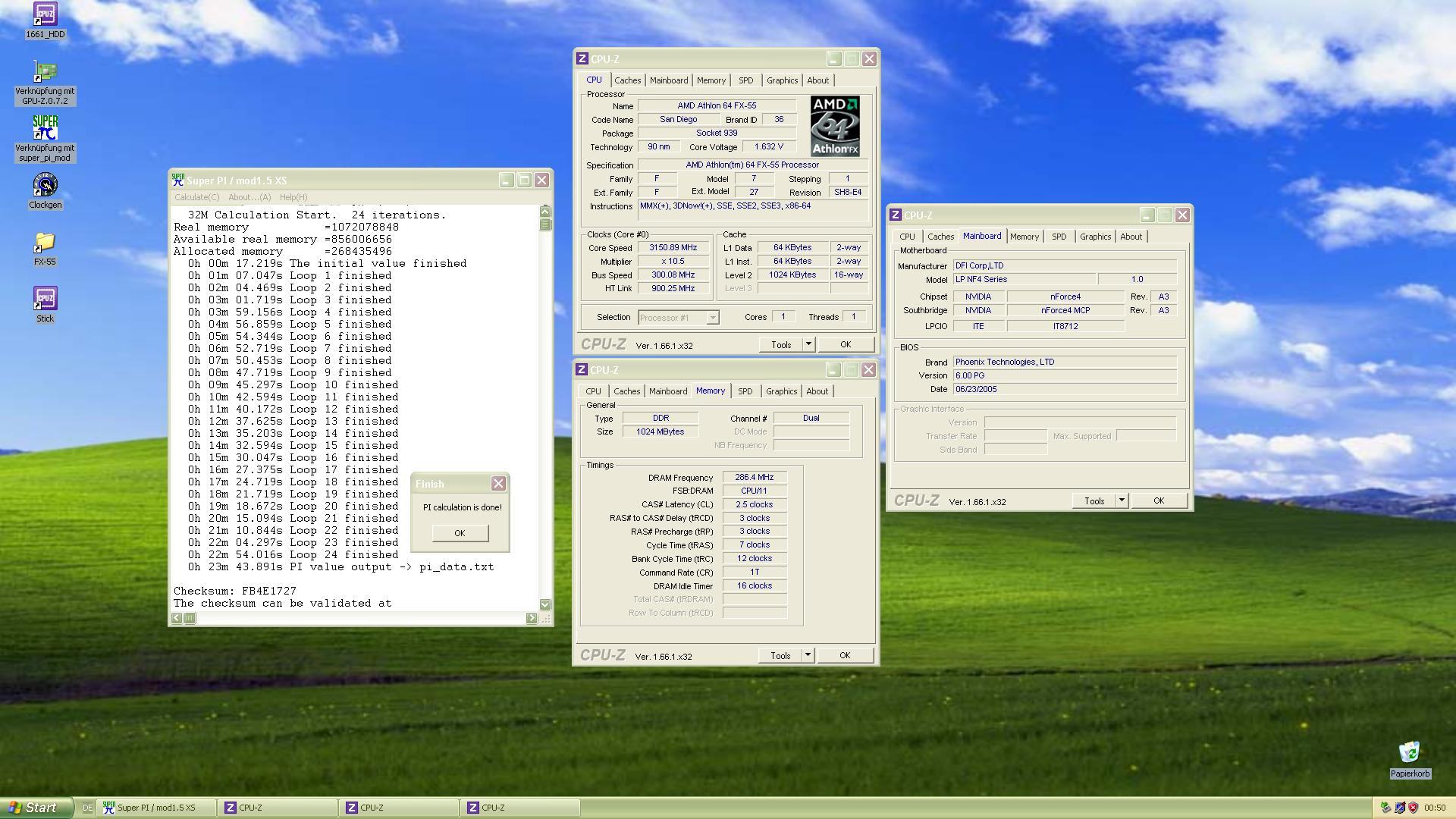Click Tools button in CPU tab window
This screenshot has height=819, width=1456.
[x=781, y=344]
